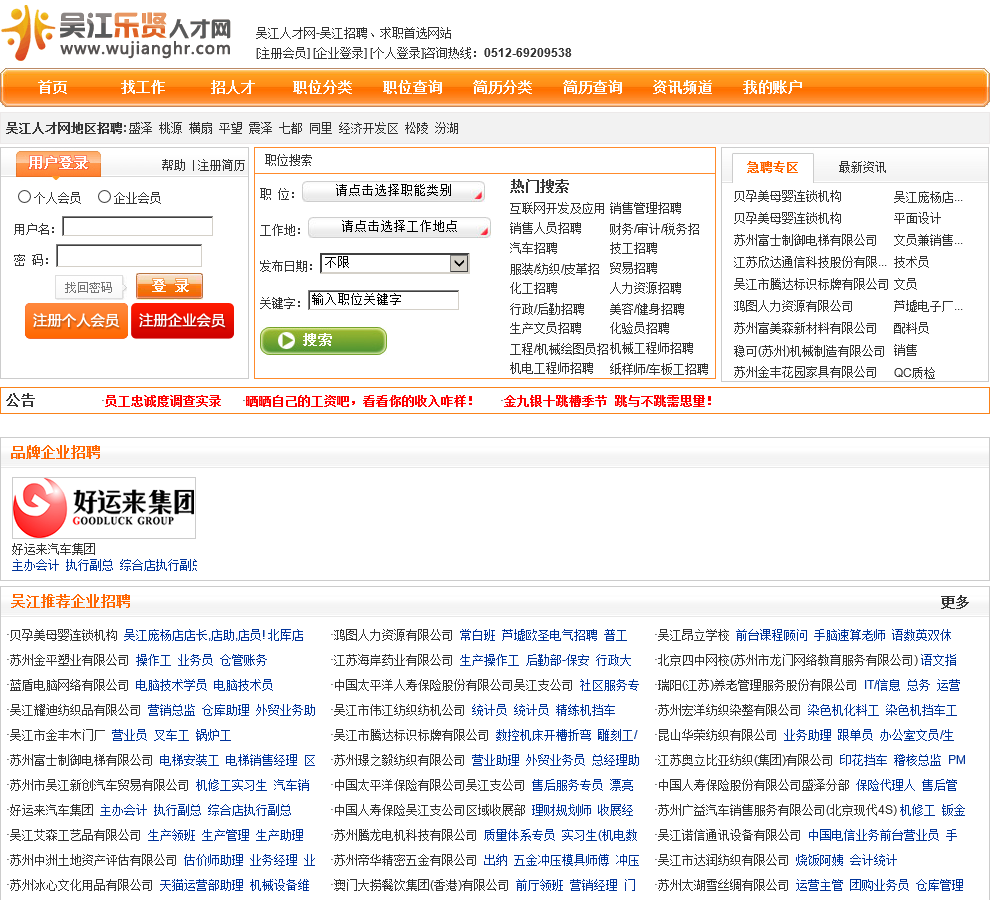Open the 晒晒自己的工资吧 announcement
The width and height of the screenshot is (990, 900).
[x=359, y=401]
